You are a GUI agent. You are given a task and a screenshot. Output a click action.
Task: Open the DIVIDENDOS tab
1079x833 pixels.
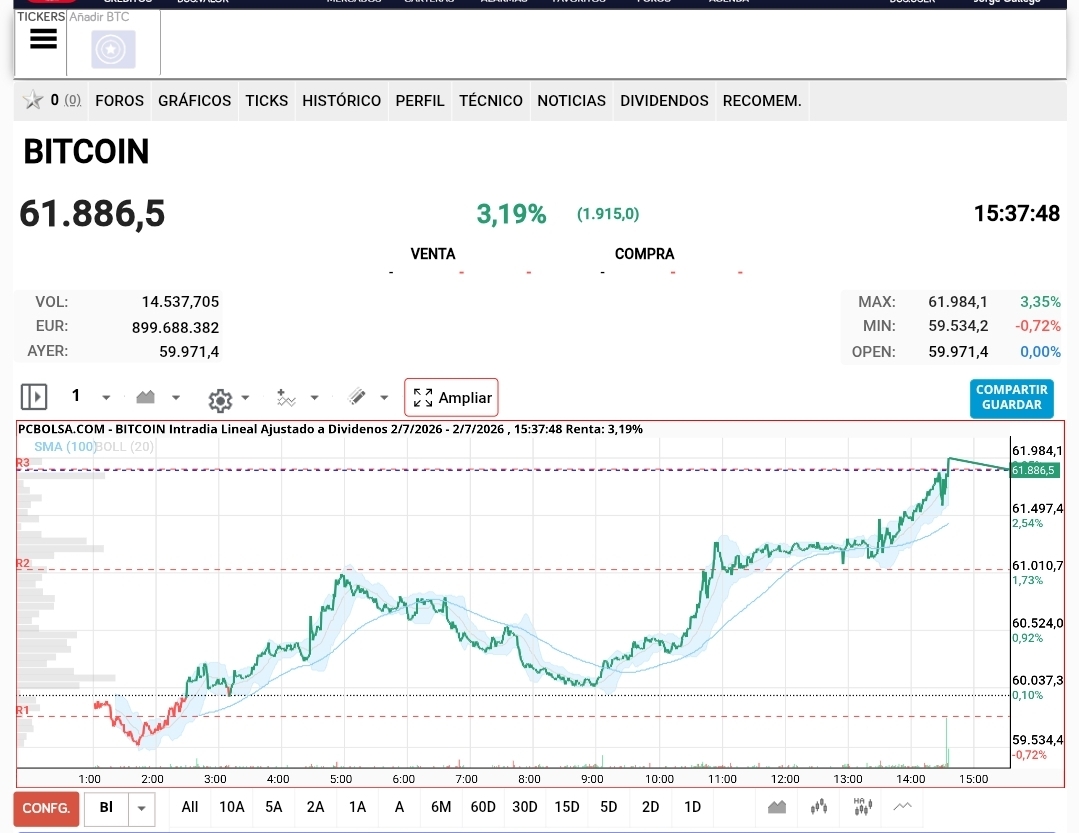(664, 101)
